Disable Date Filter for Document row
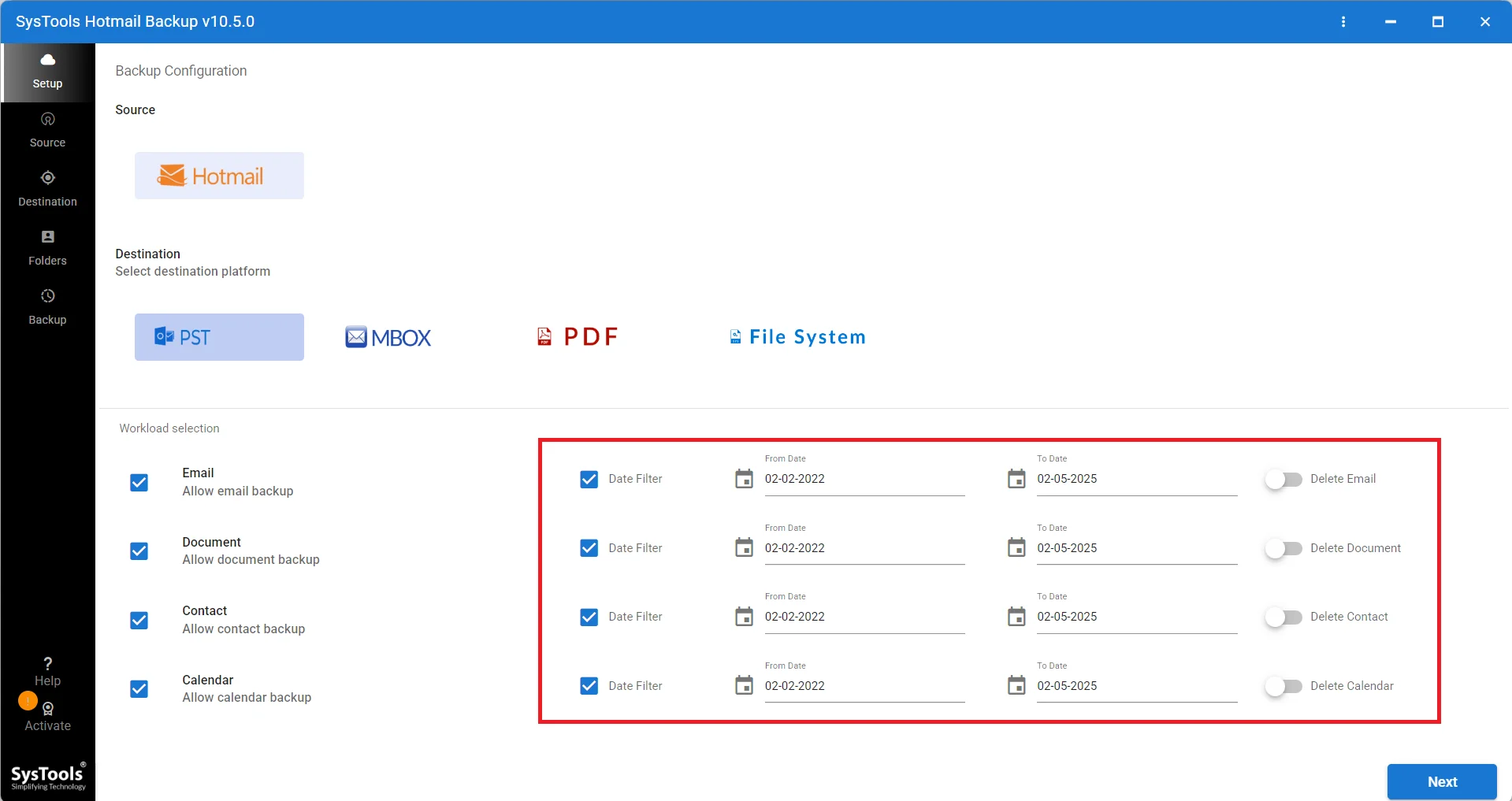The image size is (1512, 801). point(589,548)
